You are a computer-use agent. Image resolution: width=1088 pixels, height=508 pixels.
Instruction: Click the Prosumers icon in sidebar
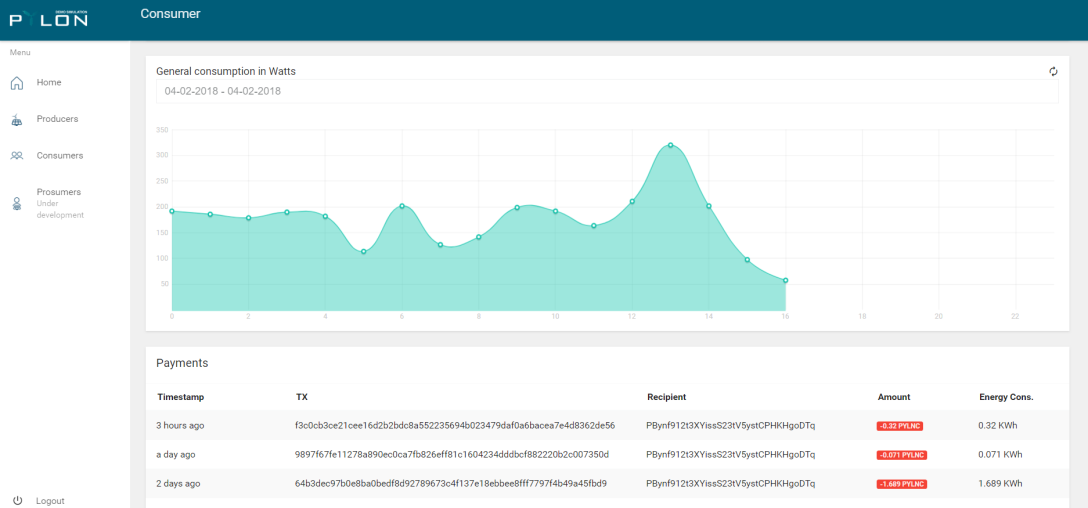pyautogui.click(x=17, y=203)
